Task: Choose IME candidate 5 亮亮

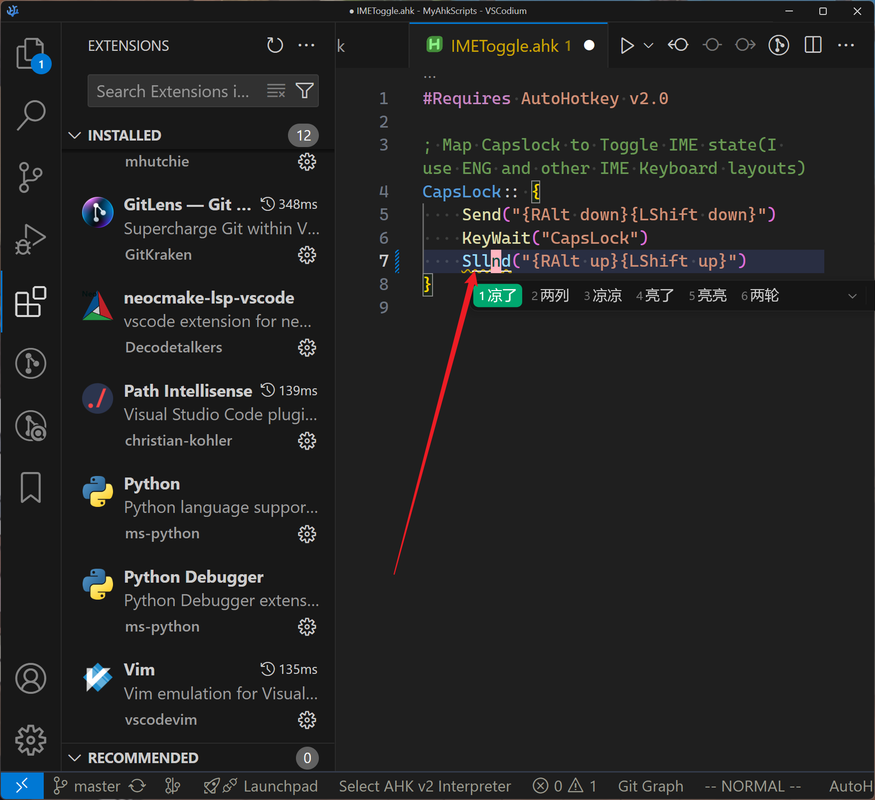Action: 708,296
